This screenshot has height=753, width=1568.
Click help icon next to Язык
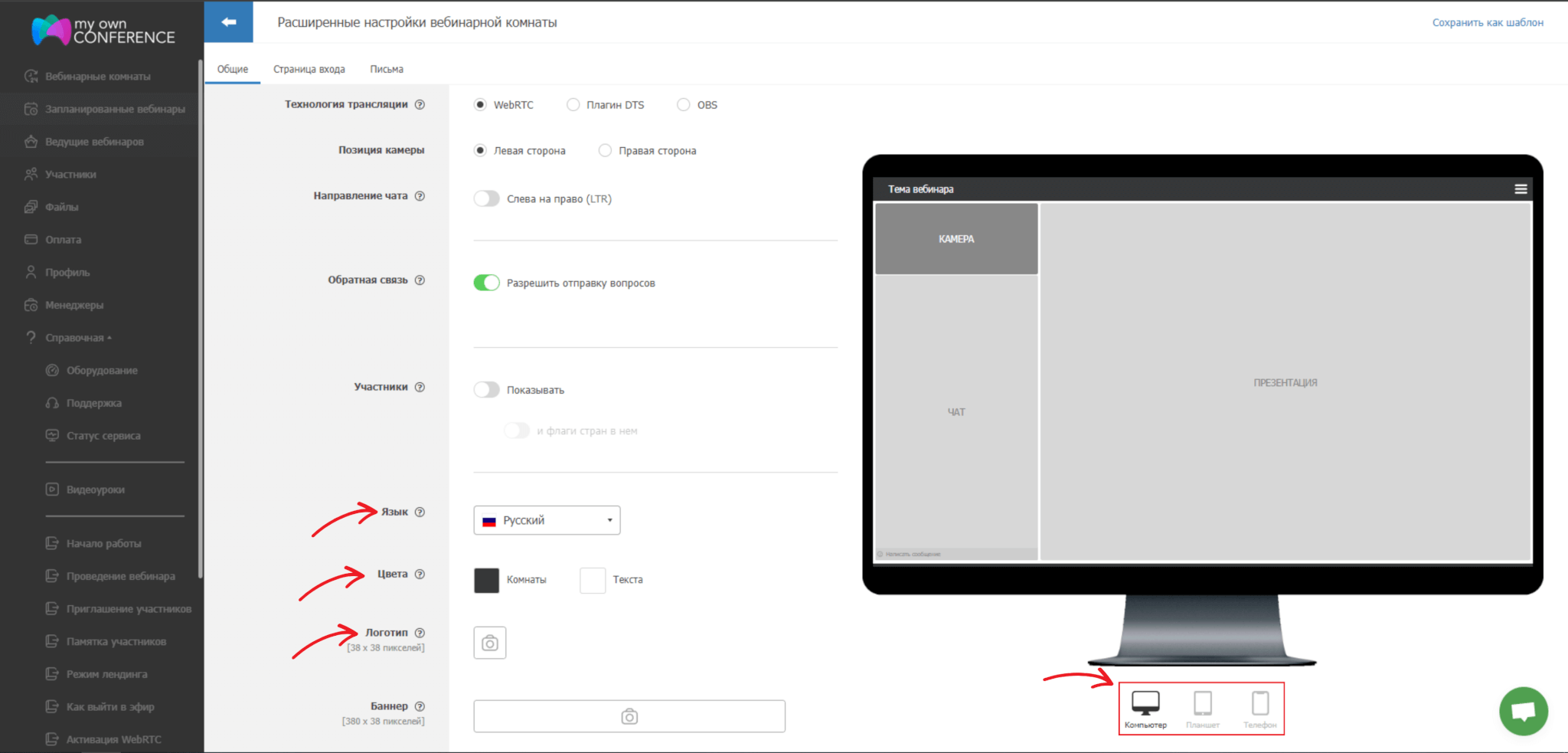[x=420, y=512]
